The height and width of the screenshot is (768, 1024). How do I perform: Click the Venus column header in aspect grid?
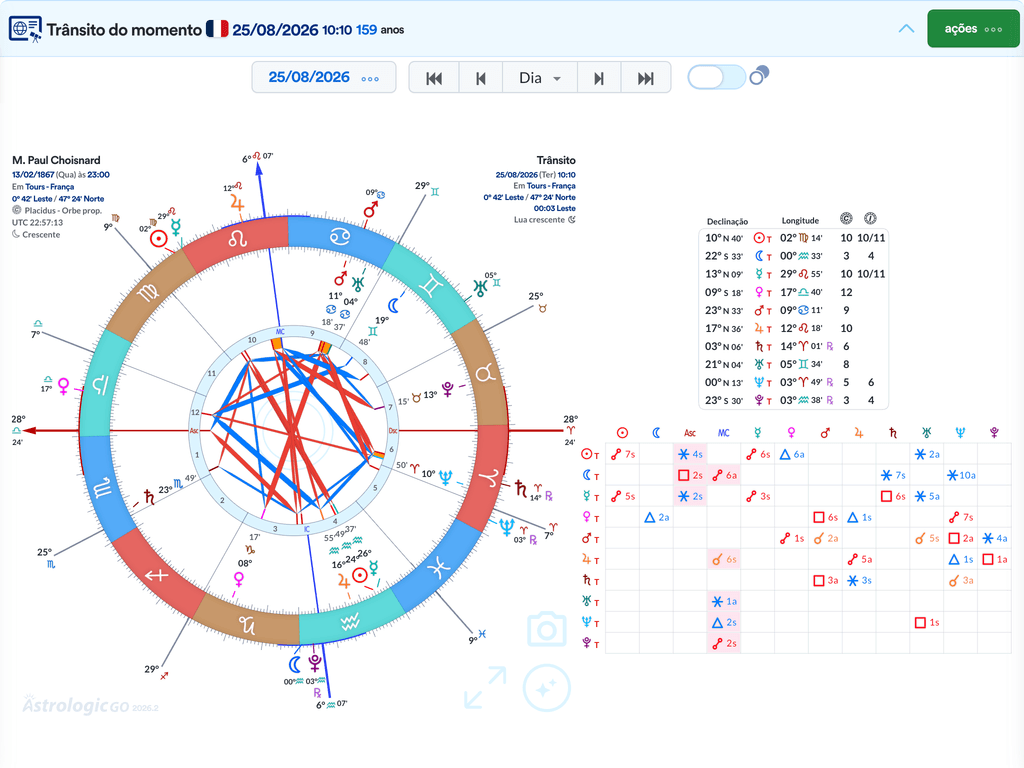pyautogui.click(x=792, y=433)
